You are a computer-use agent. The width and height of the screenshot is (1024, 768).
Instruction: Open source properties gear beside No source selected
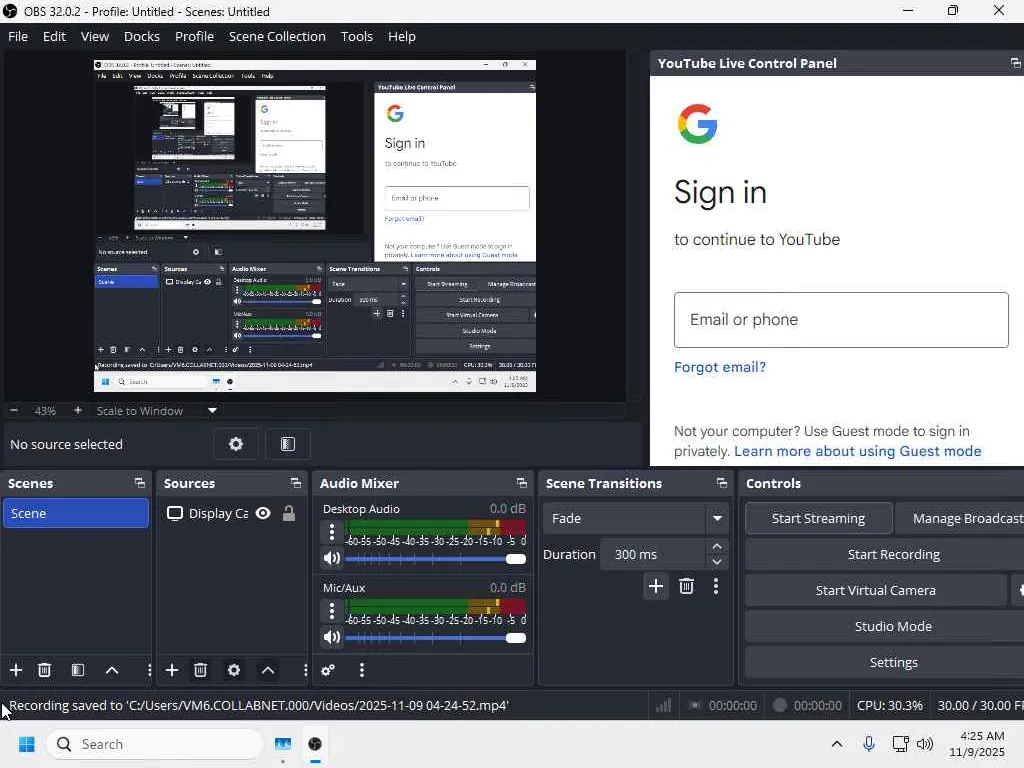click(x=236, y=444)
